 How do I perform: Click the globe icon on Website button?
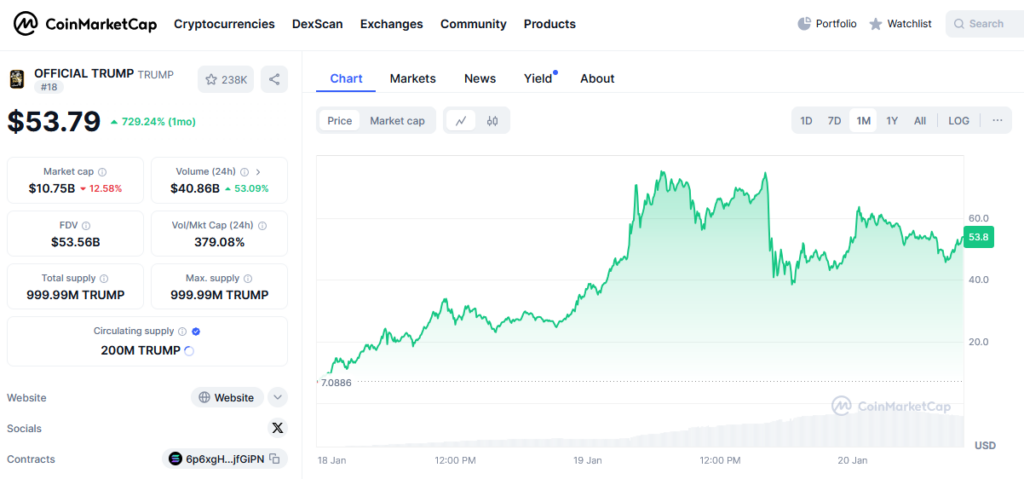204,397
